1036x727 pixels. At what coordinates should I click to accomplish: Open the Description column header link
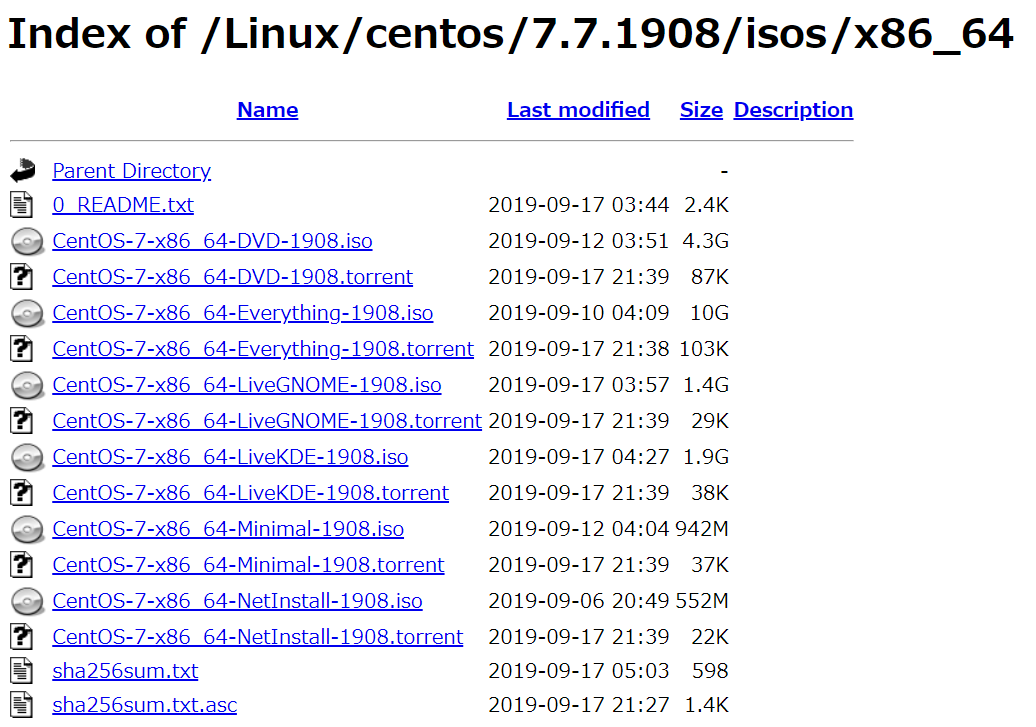pyautogui.click(x=793, y=110)
